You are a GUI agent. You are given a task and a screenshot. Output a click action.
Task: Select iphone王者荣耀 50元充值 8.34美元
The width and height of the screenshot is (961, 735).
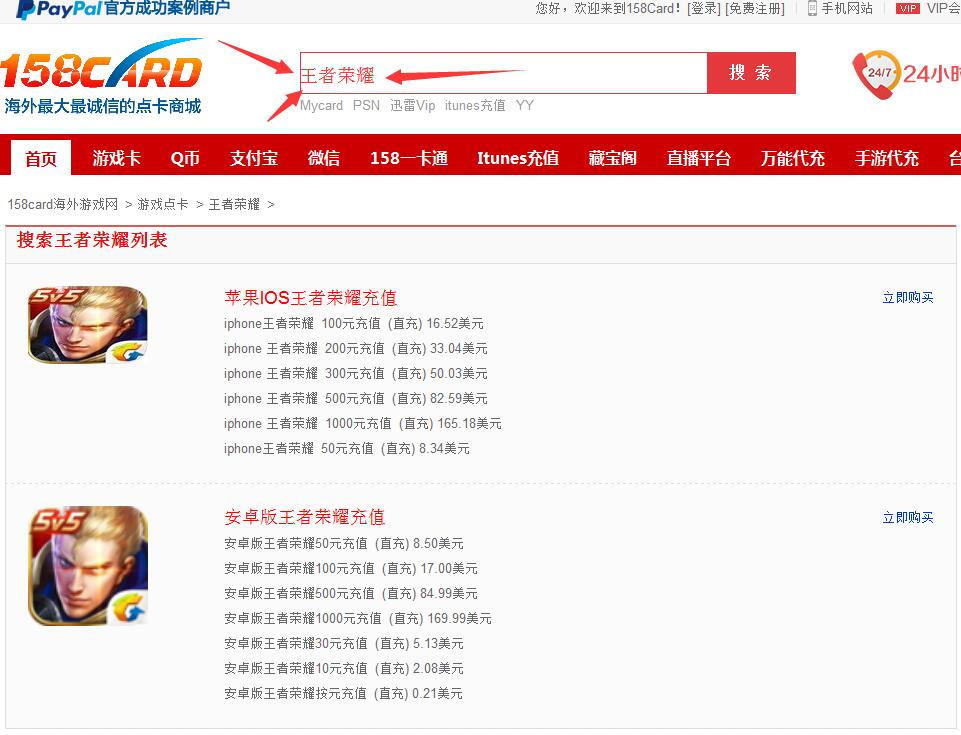tap(347, 449)
